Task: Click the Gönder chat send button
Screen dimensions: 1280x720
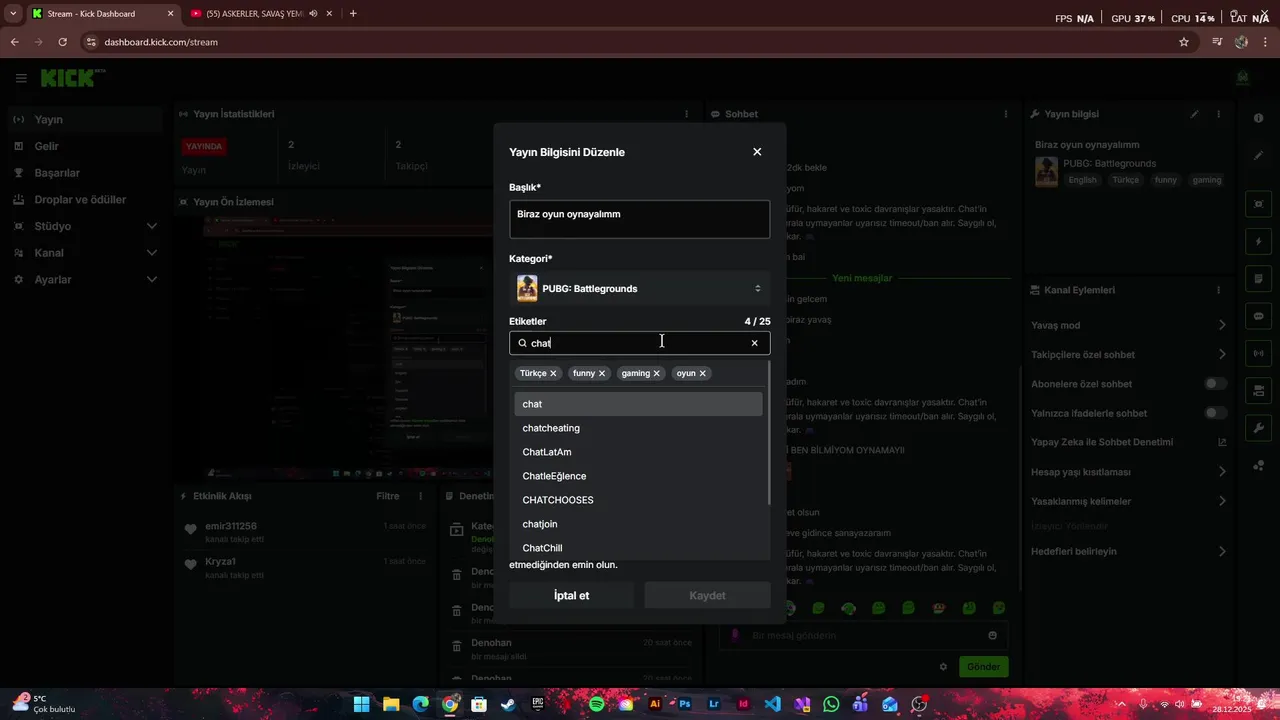Action: 983,667
